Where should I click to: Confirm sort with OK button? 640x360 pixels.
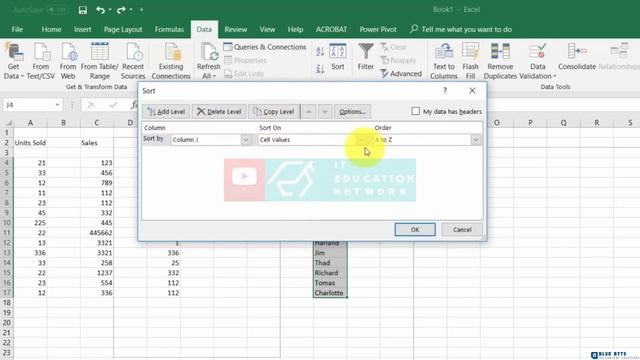(x=415, y=229)
